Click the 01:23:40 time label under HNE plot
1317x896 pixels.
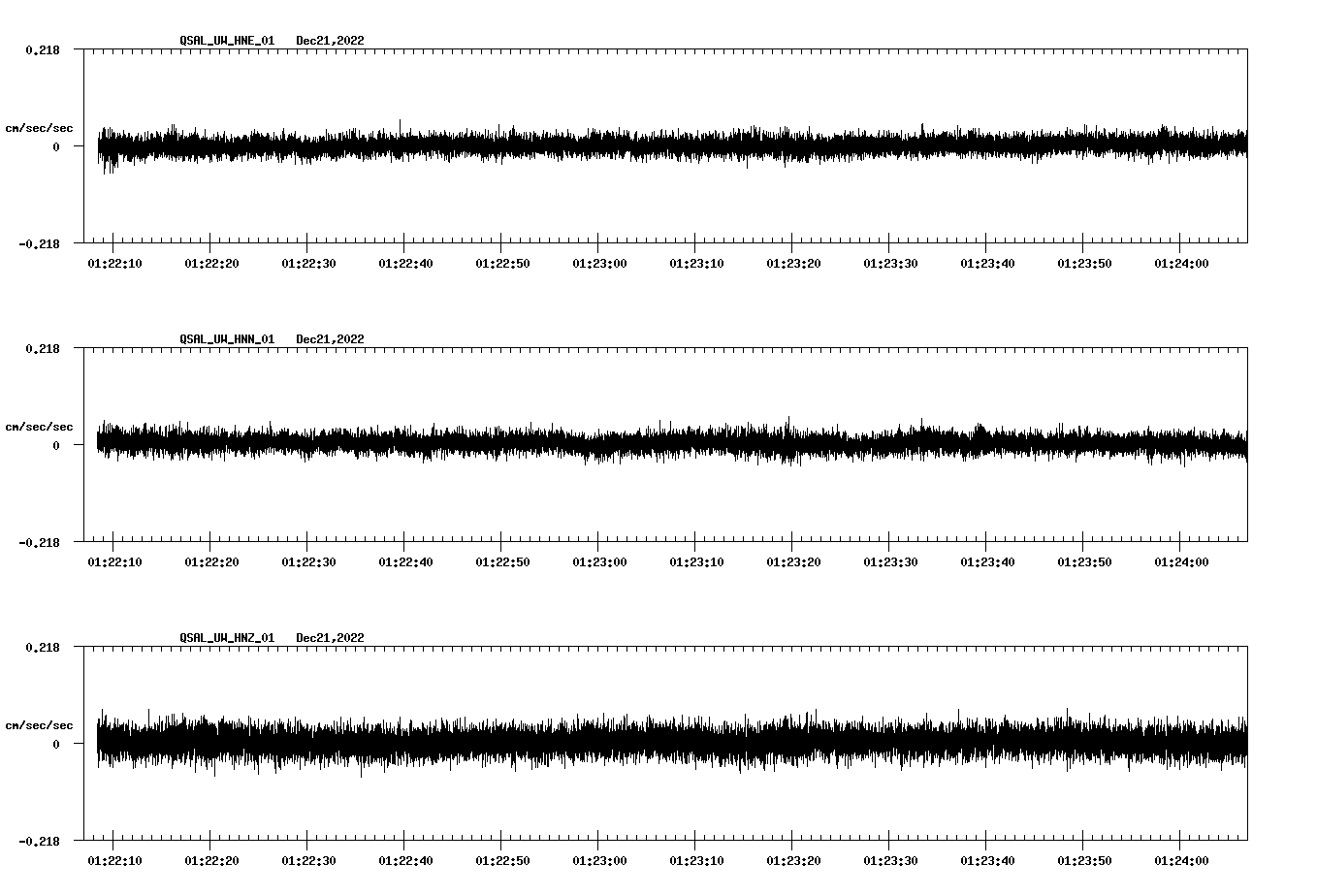987,263
